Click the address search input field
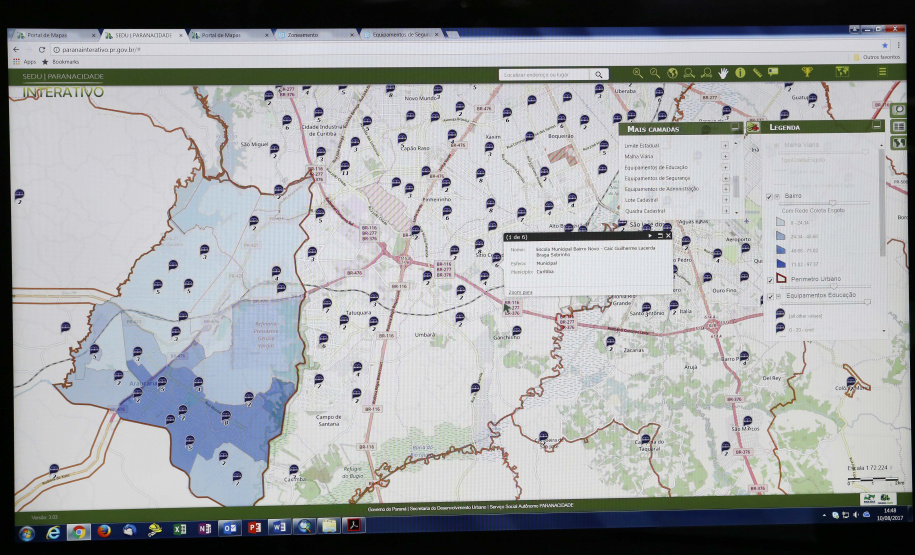 point(543,74)
